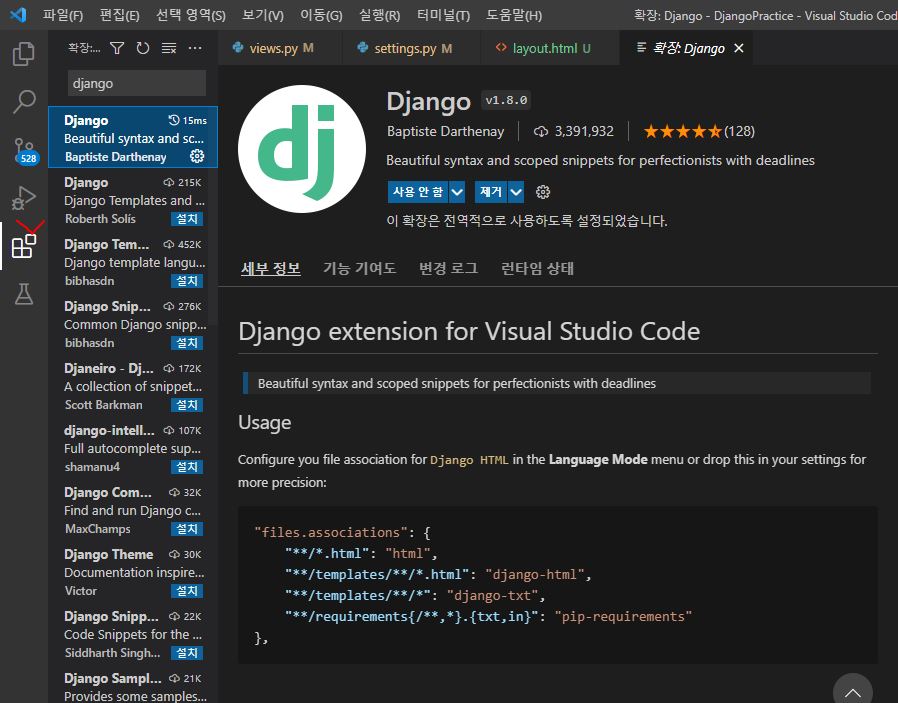Switch to the settings.py tab
898x703 pixels.
411,48
